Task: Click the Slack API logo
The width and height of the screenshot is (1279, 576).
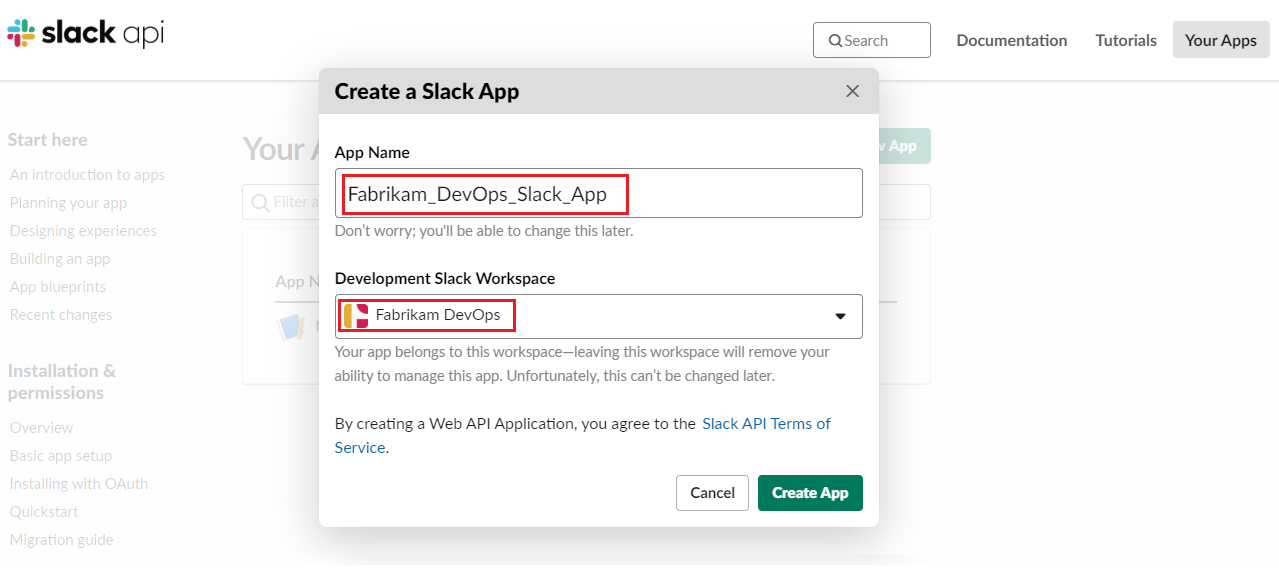Action: pyautogui.click(x=85, y=34)
